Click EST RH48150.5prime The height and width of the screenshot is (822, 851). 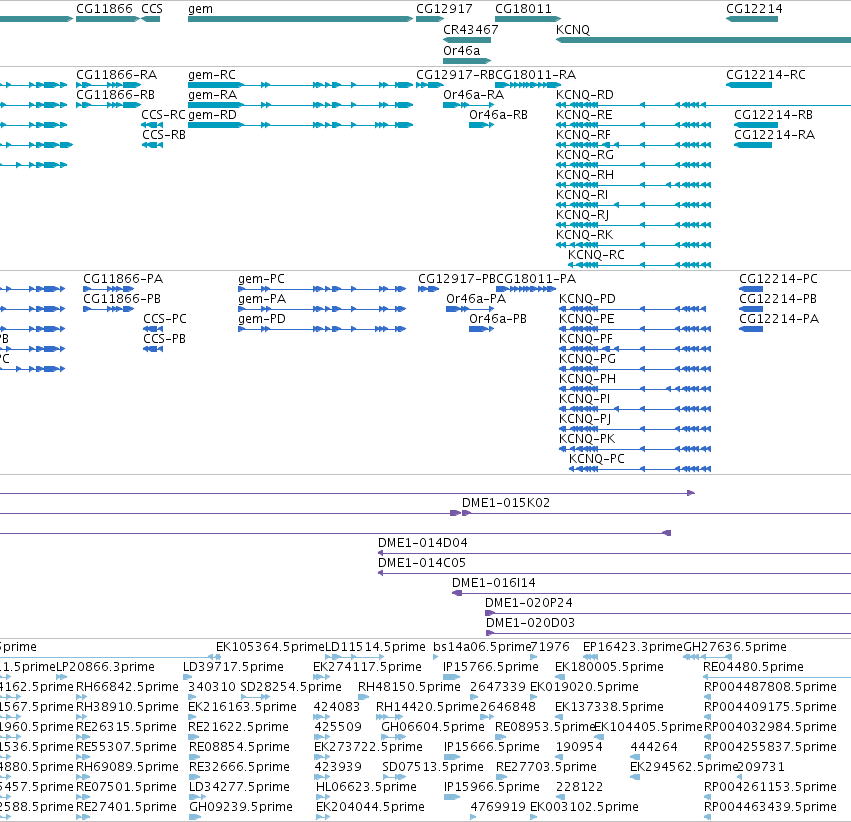tap(409, 687)
